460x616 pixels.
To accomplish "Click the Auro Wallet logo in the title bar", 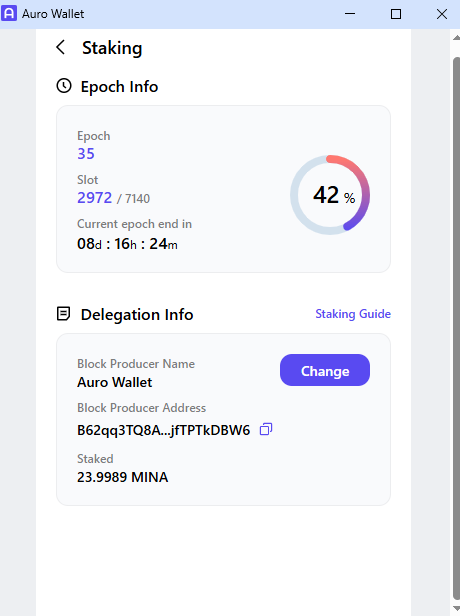I will (9, 13).
